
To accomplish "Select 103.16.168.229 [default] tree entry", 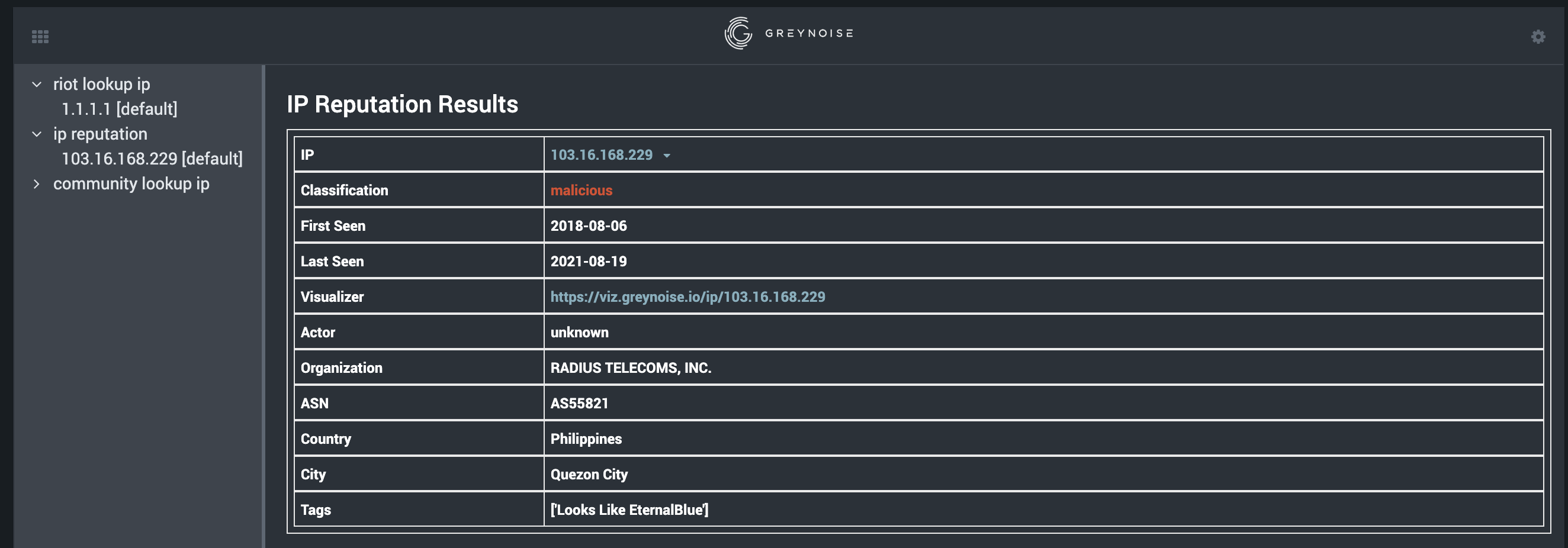I will pyautogui.click(x=152, y=159).
